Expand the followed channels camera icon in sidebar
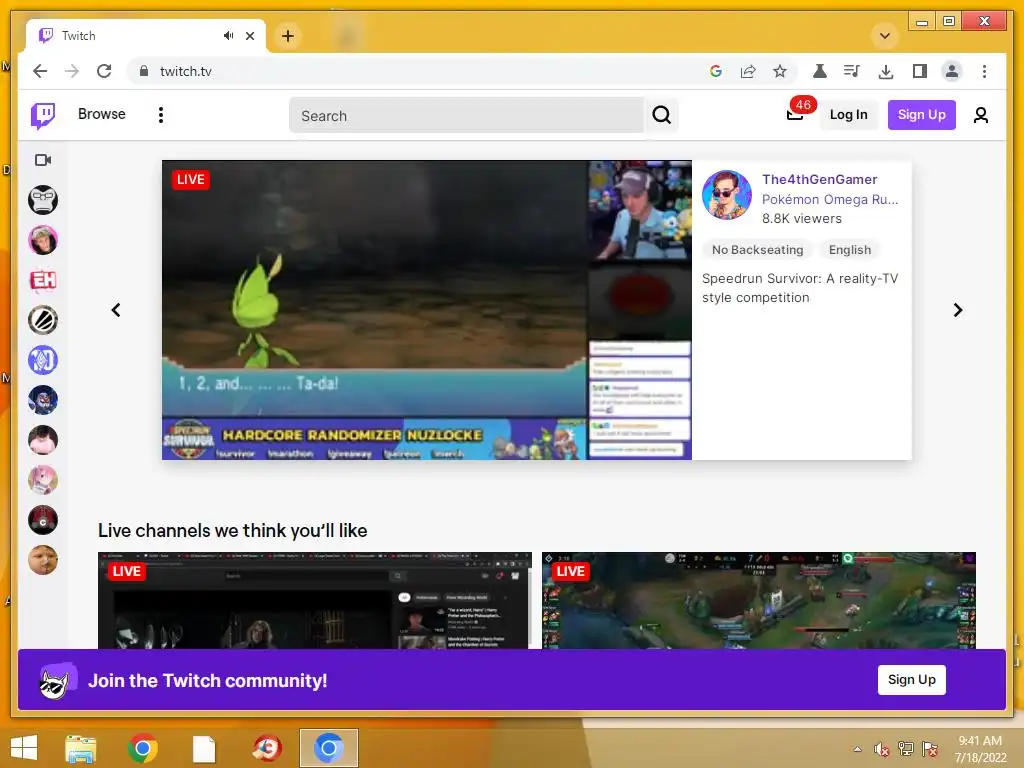The image size is (1024, 768). point(43,160)
